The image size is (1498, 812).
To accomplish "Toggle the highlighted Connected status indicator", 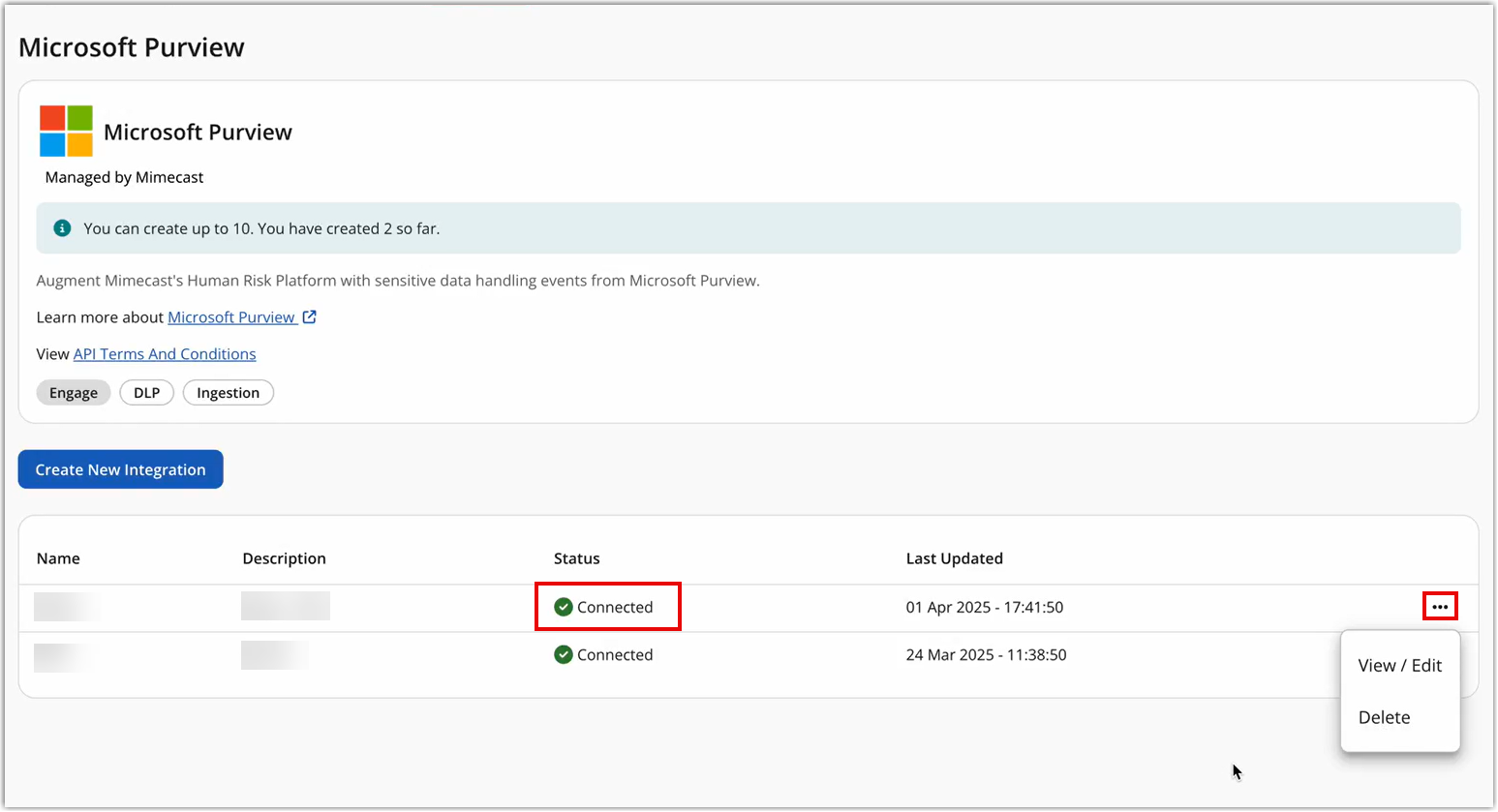I will point(607,606).
